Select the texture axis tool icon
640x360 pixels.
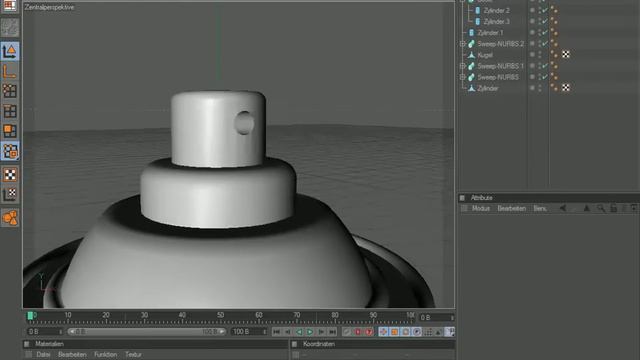click(x=10, y=195)
